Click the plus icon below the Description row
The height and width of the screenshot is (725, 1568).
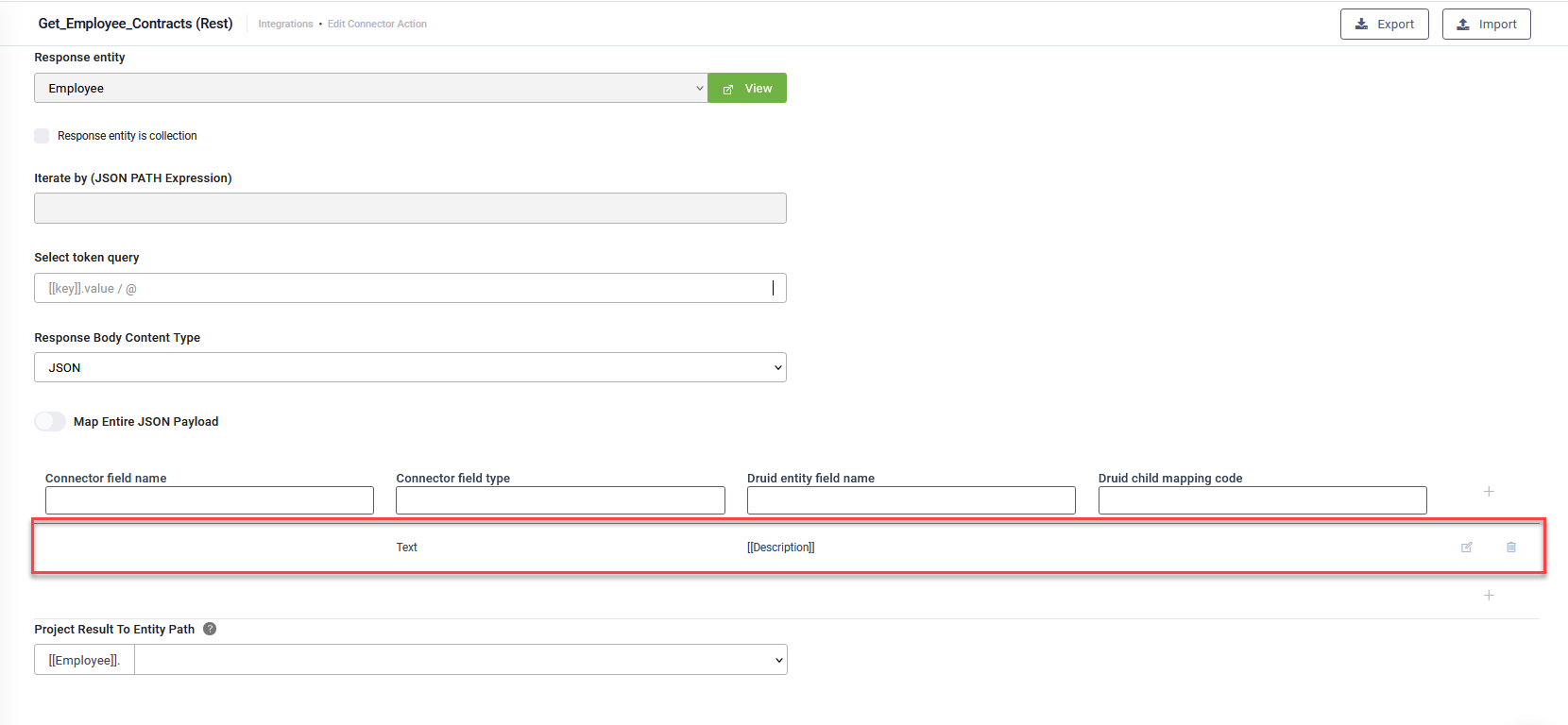[1489, 596]
